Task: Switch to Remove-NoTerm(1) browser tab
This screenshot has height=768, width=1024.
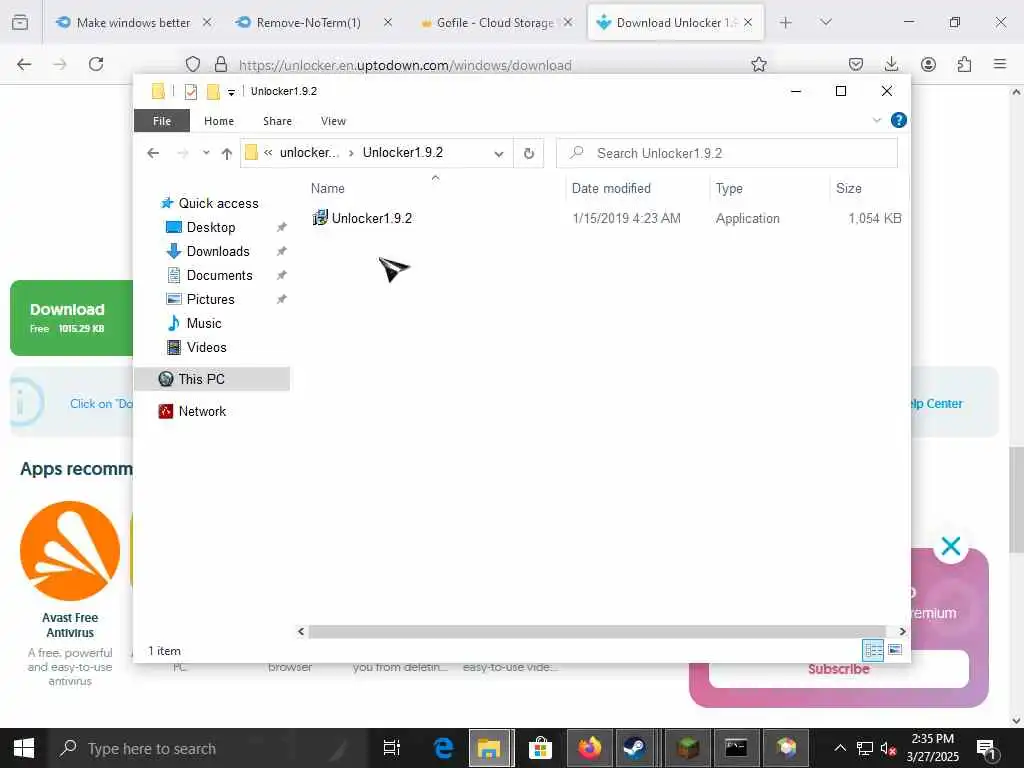Action: (308, 22)
